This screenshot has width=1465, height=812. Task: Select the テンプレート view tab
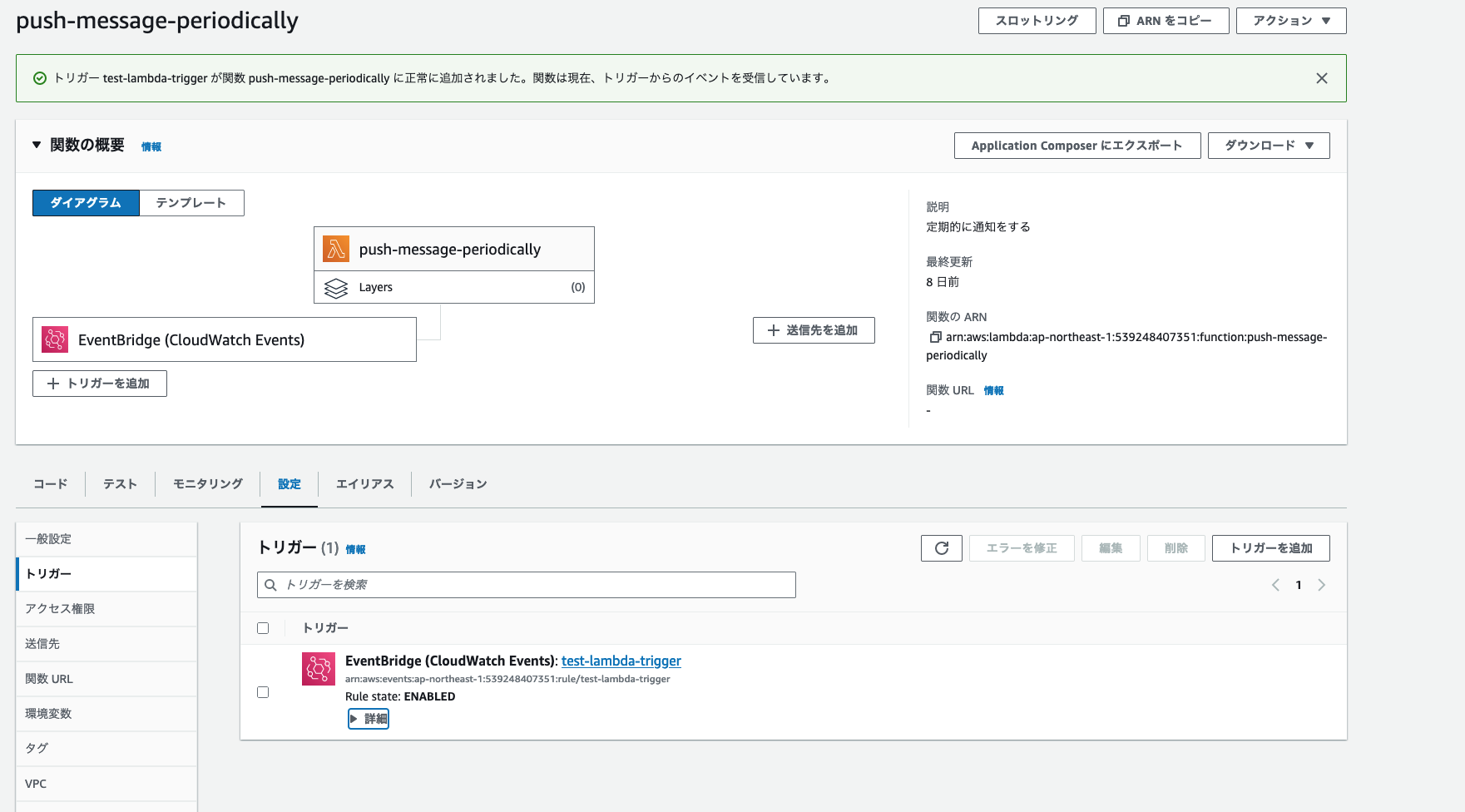pyautogui.click(x=191, y=203)
